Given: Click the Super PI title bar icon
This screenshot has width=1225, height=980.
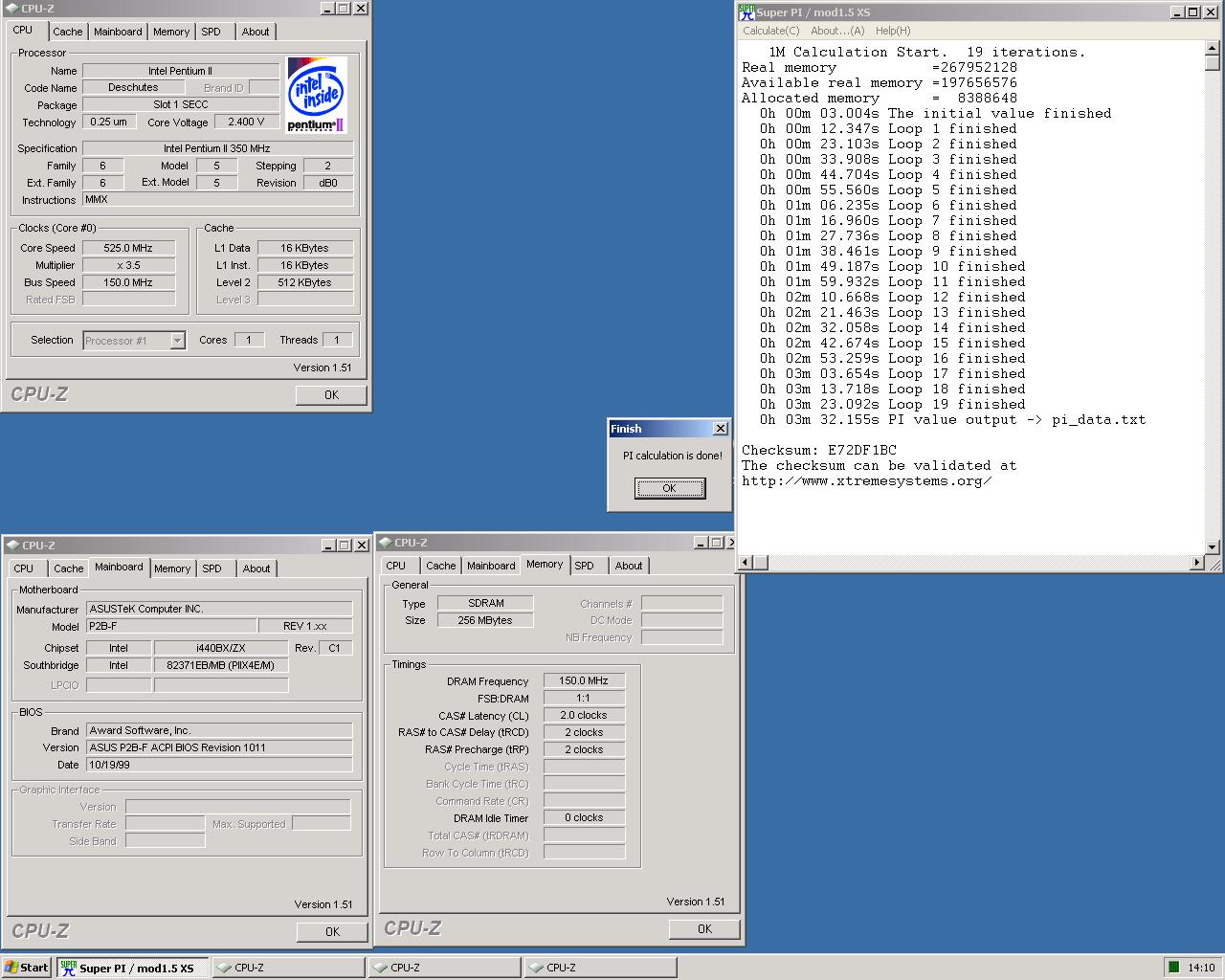Looking at the screenshot, I should pos(746,12).
